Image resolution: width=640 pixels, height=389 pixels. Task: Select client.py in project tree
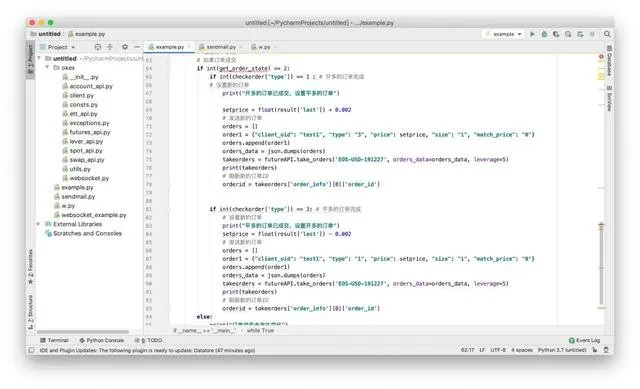point(78,96)
